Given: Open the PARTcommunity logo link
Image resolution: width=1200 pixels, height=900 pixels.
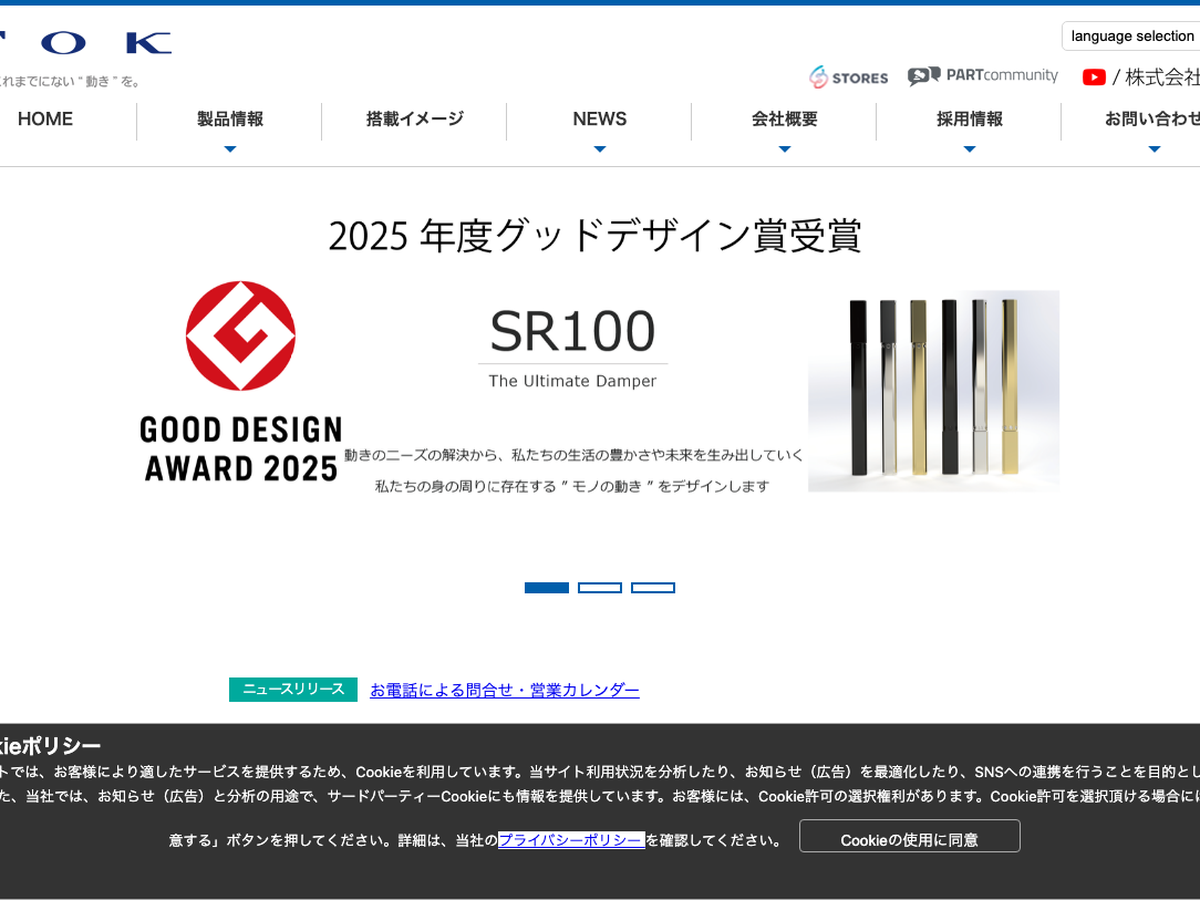Looking at the screenshot, I should [982, 76].
